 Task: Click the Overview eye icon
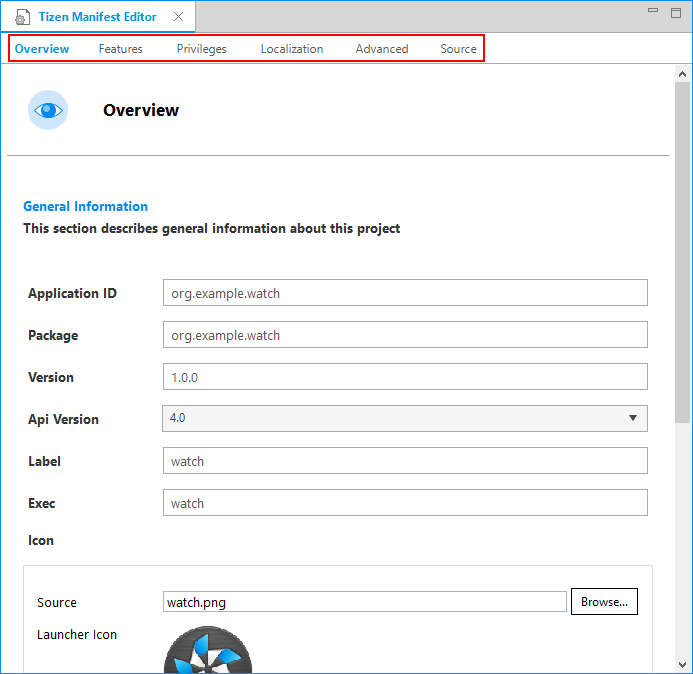tap(48, 110)
